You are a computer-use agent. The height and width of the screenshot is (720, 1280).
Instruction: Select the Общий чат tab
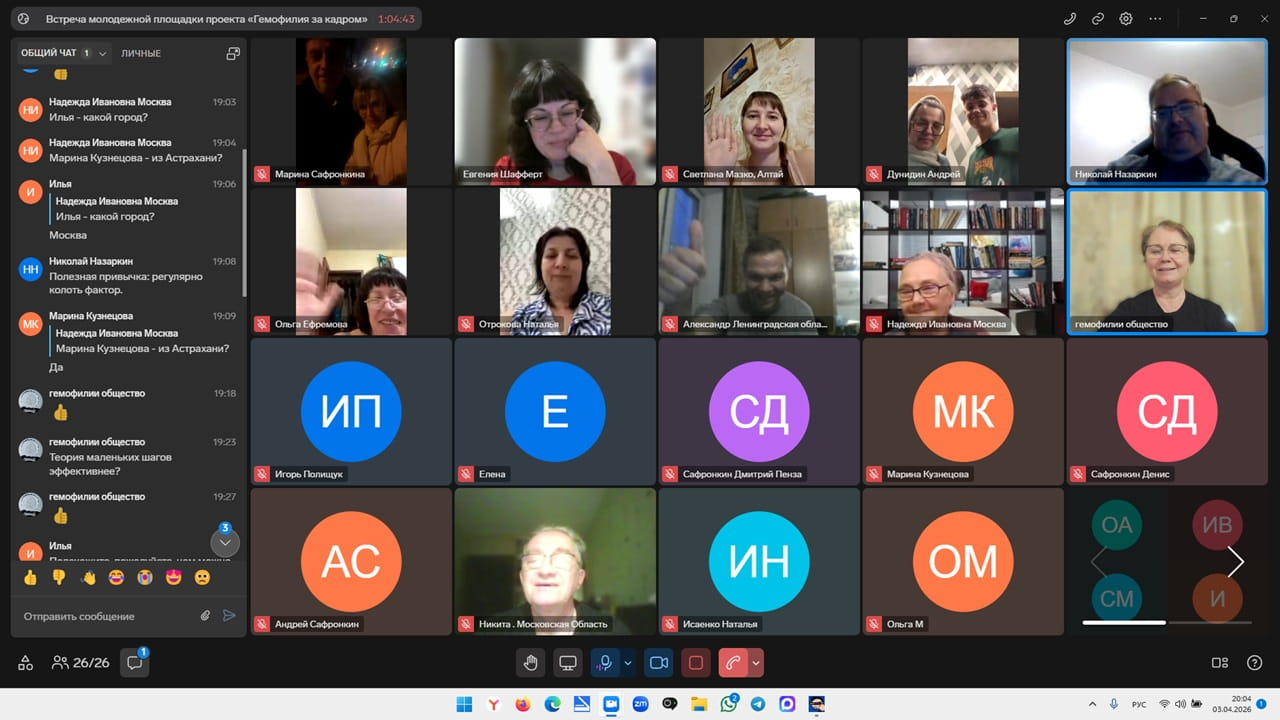point(48,53)
